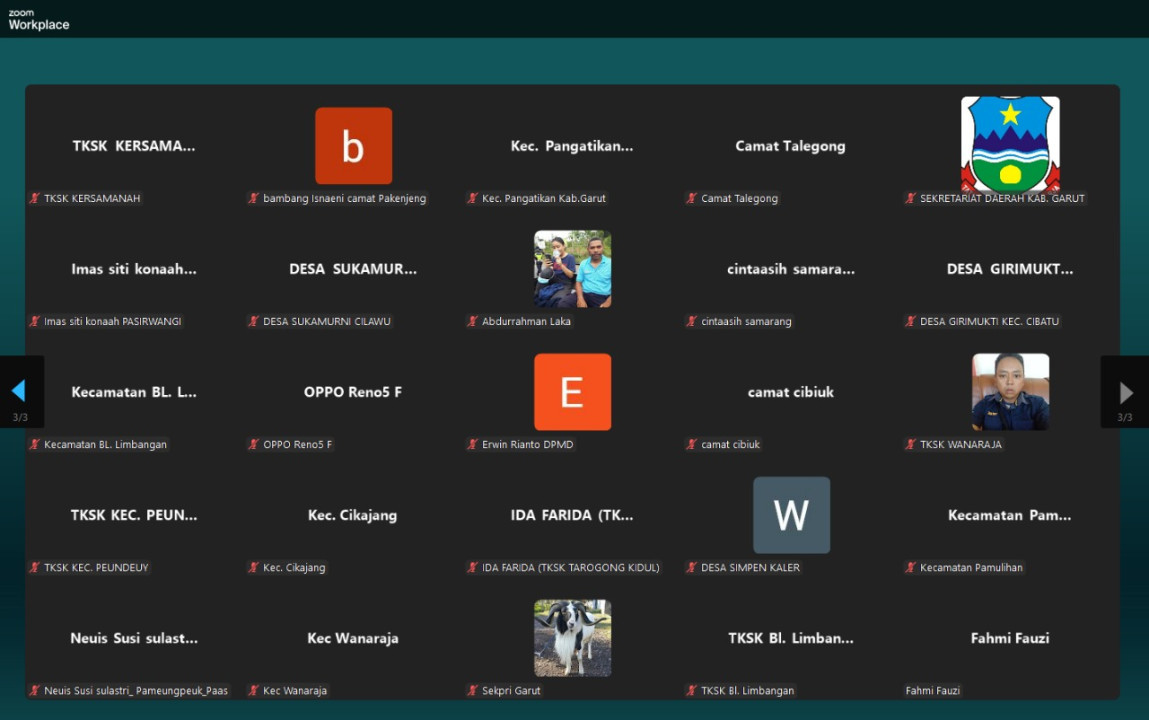Select the Garut regency crest avatar tile
The height and width of the screenshot is (720, 1149).
[1010, 144]
